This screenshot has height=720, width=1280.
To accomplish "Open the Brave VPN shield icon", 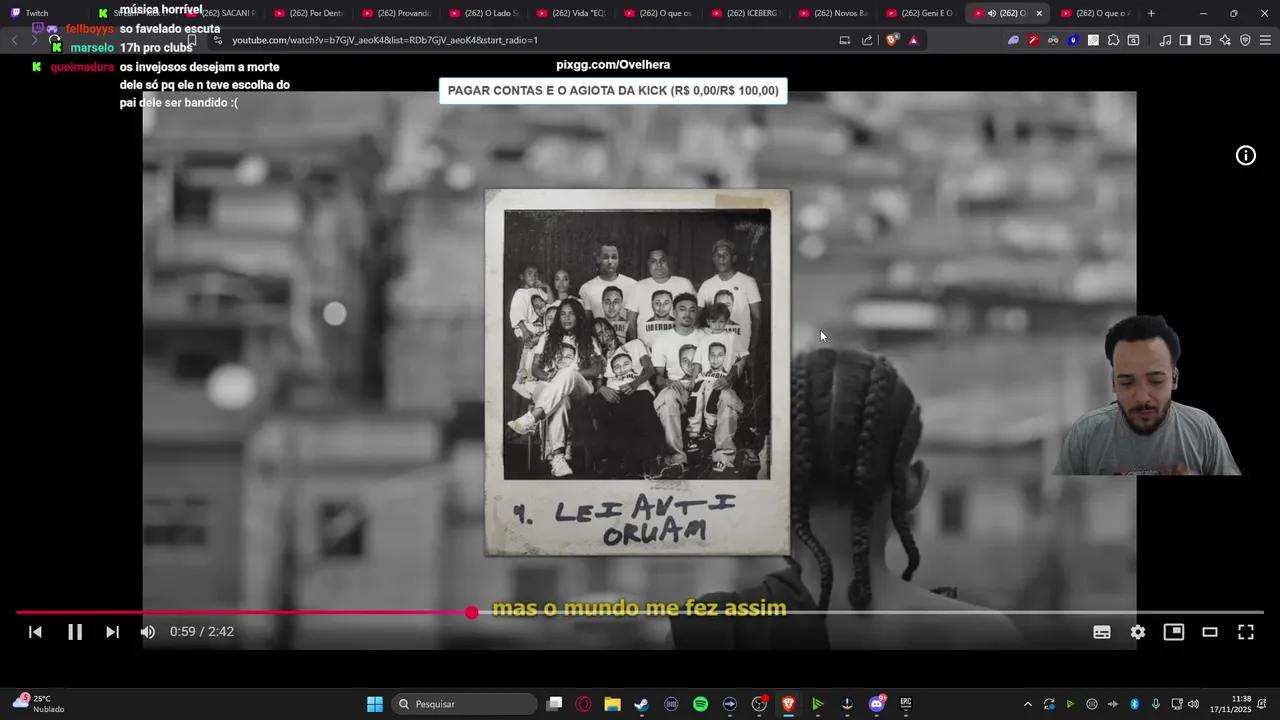I will (x=1245, y=40).
